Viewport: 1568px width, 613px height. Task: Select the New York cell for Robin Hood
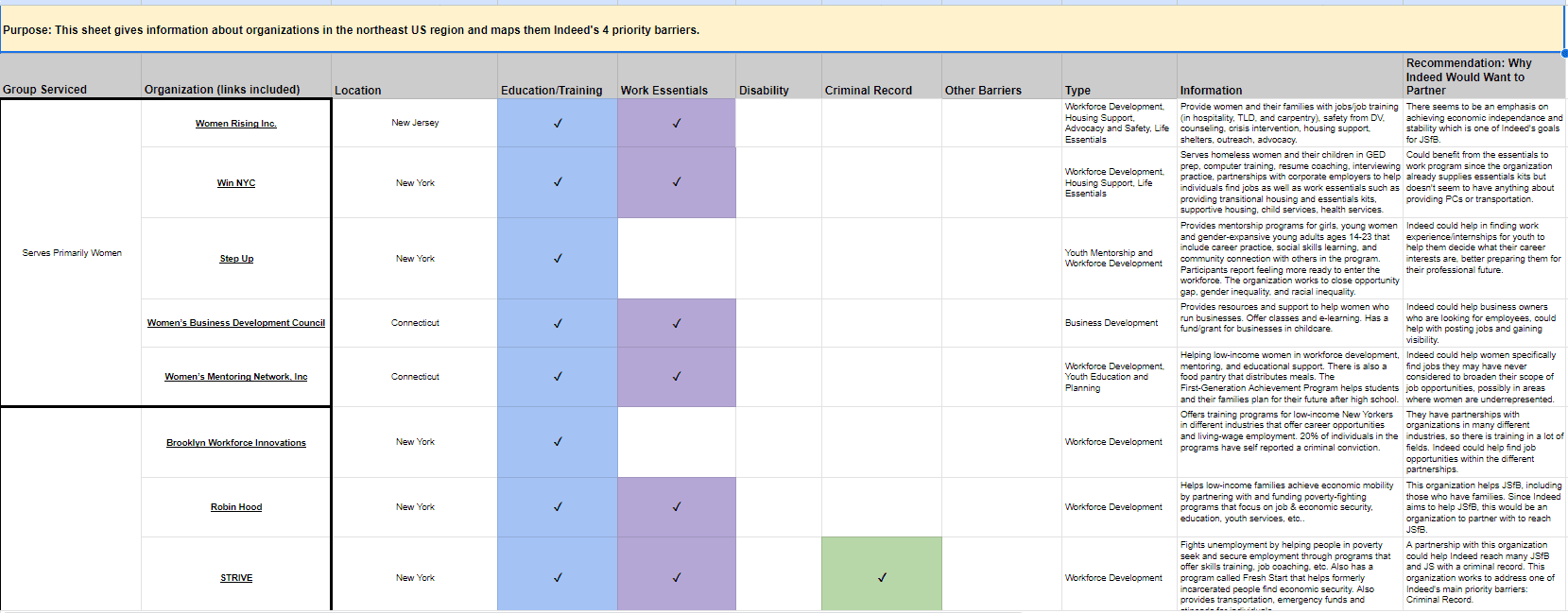(414, 507)
